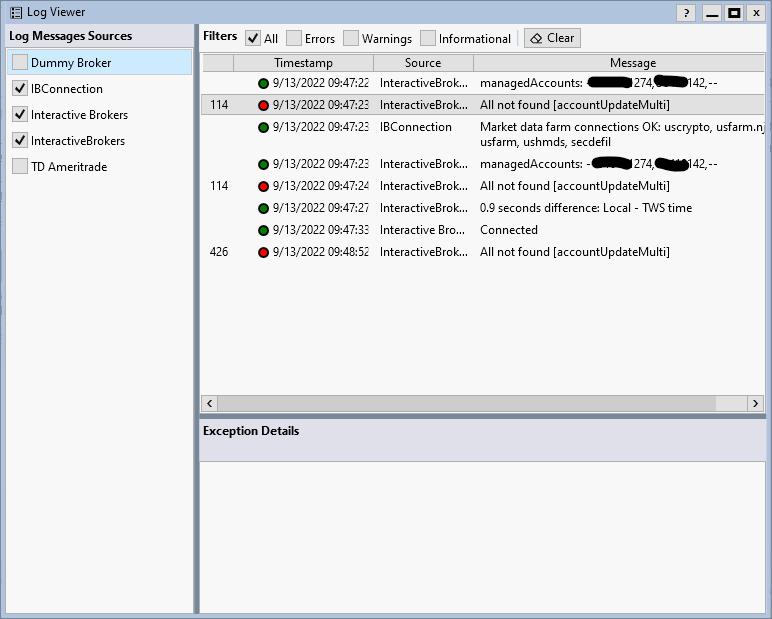This screenshot has width=772, height=619.
Task: Enable the Informational filter checkbox
Action: (x=428, y=38)
